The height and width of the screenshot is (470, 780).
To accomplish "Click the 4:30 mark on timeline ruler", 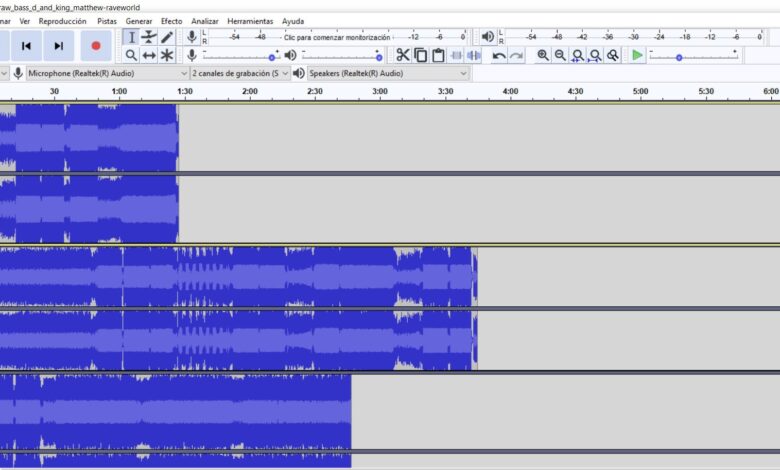I will pyautogui.click(x=576, y=92).
